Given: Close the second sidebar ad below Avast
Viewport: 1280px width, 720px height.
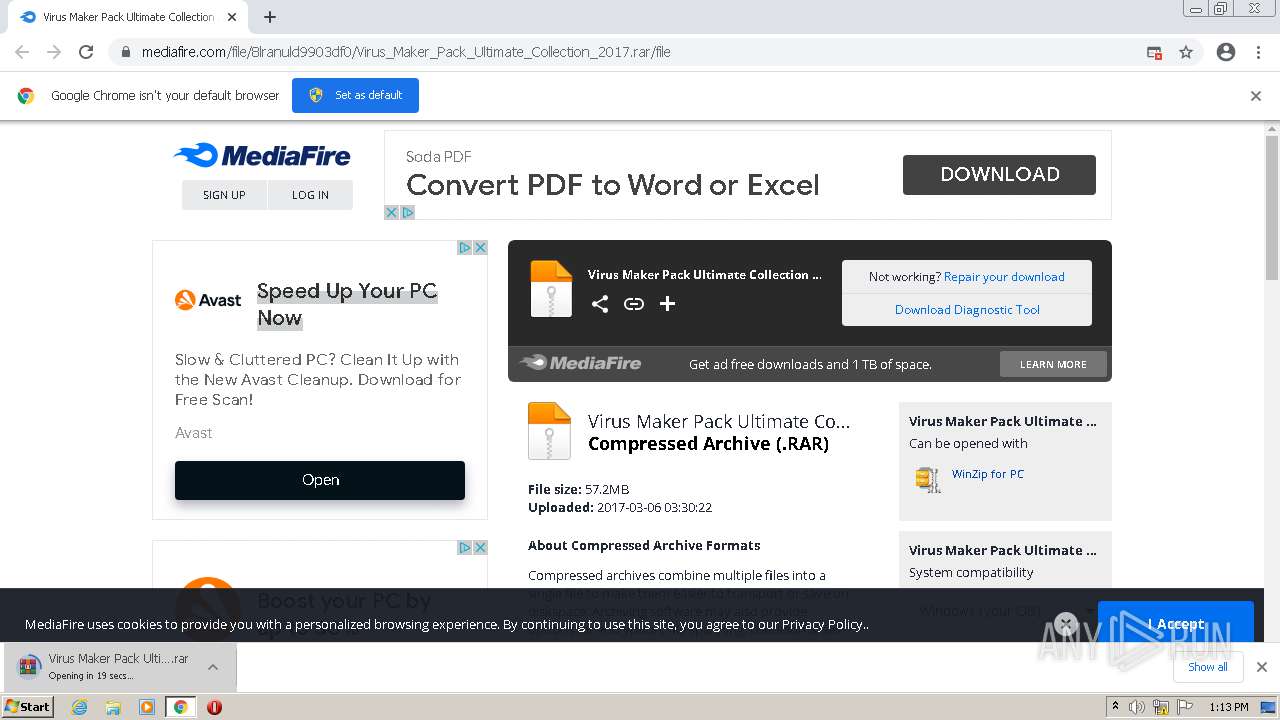Looking at the screenshot, I should (x=480, y=548).
